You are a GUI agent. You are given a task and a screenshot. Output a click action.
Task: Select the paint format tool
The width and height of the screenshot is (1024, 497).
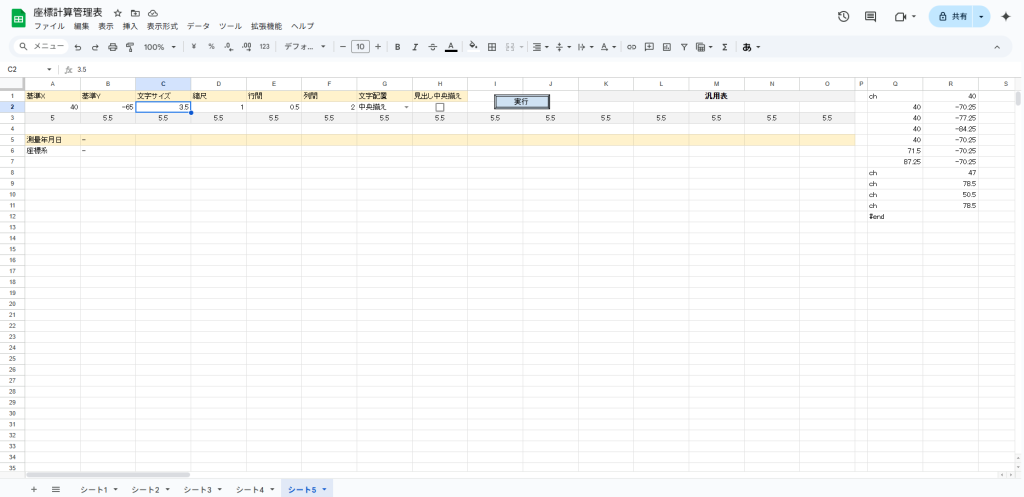tap(128, 47)
